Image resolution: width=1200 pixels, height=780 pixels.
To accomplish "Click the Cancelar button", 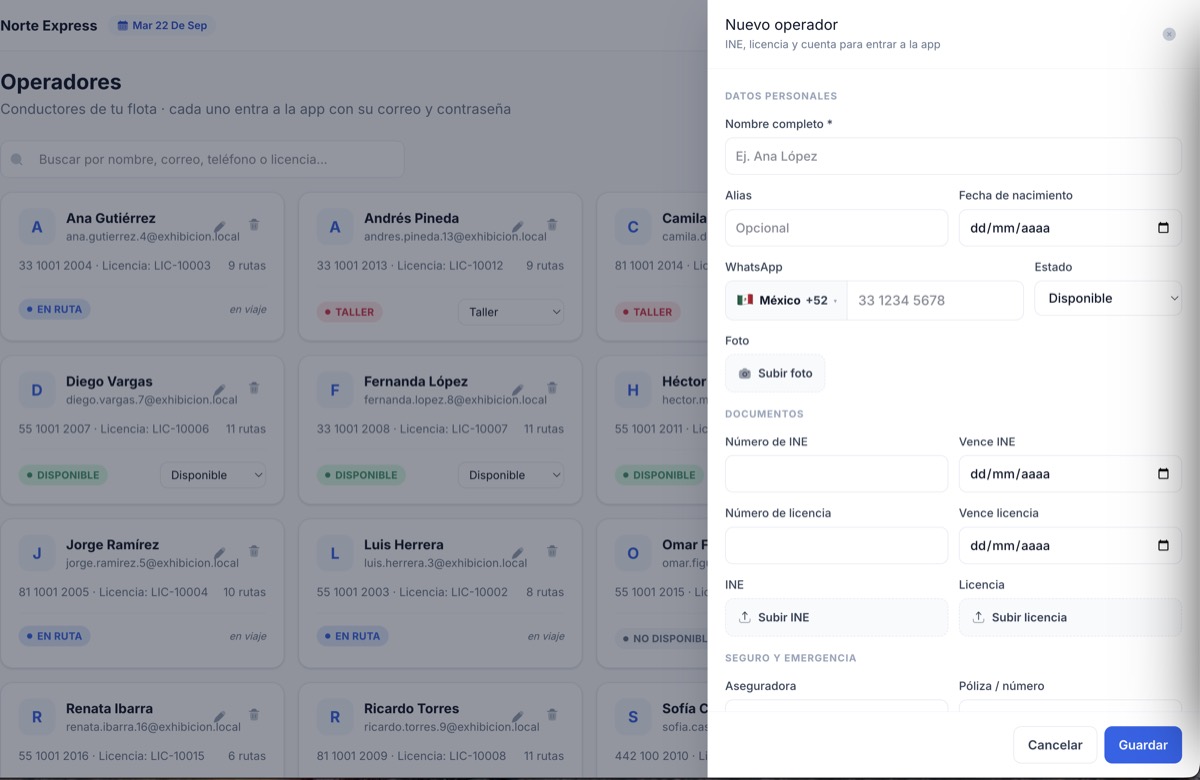I will point(1055,745).
